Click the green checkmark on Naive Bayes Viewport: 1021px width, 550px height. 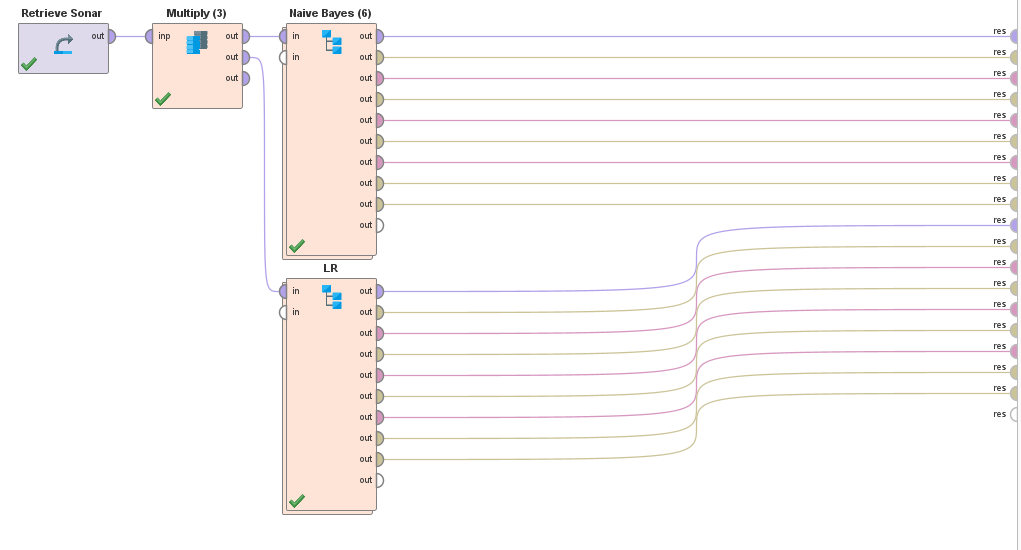pos(297,246)
